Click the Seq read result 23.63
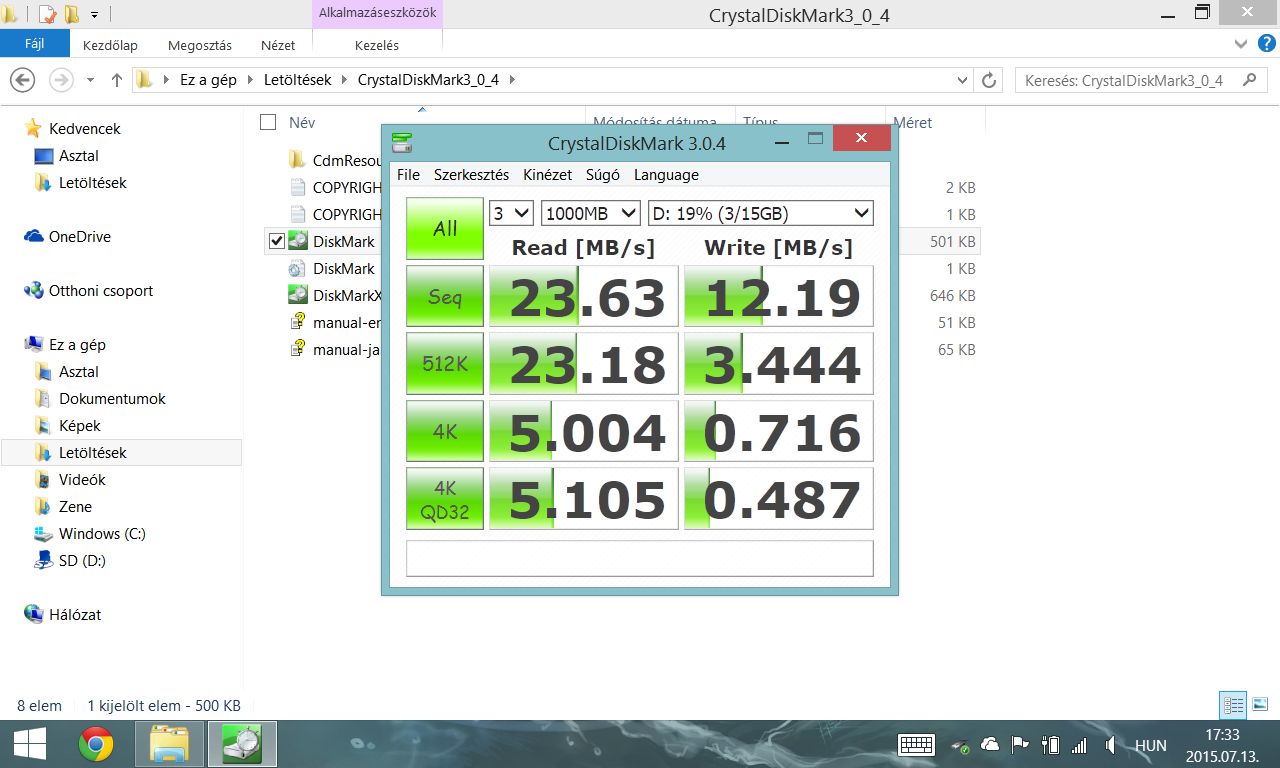Viewport: 1280px width, 768px height. (584, 296)
